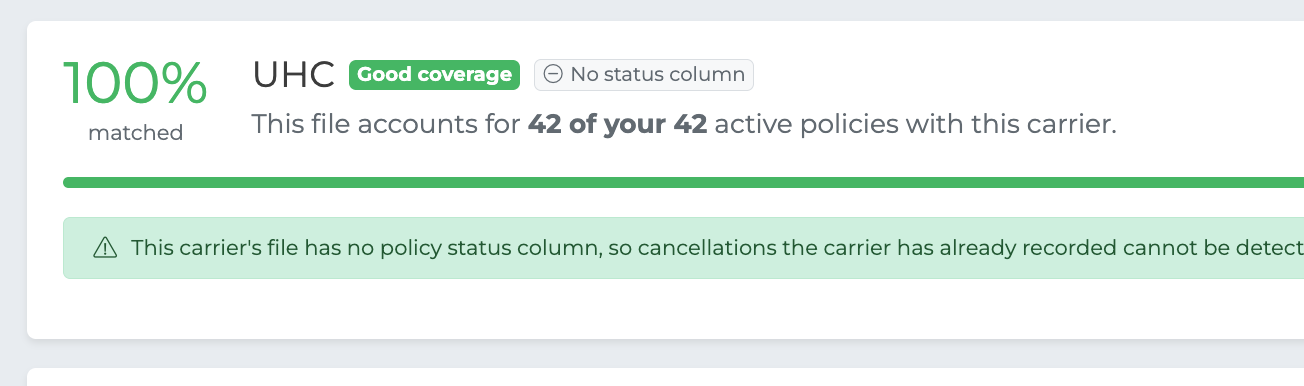Image resolution: width=1304 pixels, height=386 pixels.
Task: Select the next carrier card below UHC
Action: (665, 377)
